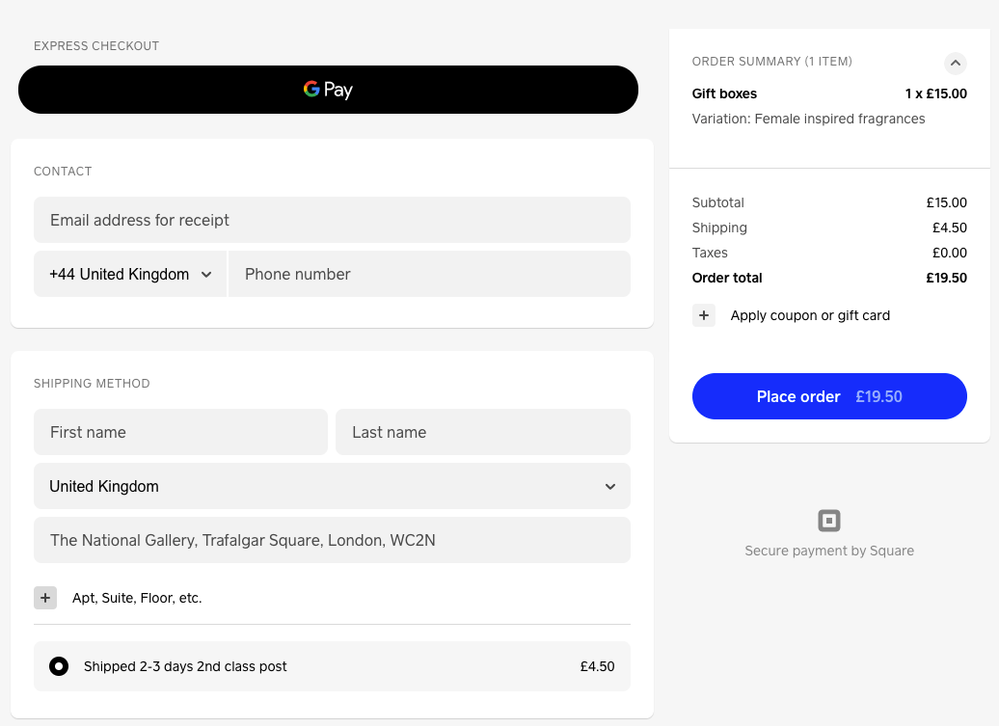Click the country selector dropdown chevron
999x726 pixels.
click(x=609, y=486)
